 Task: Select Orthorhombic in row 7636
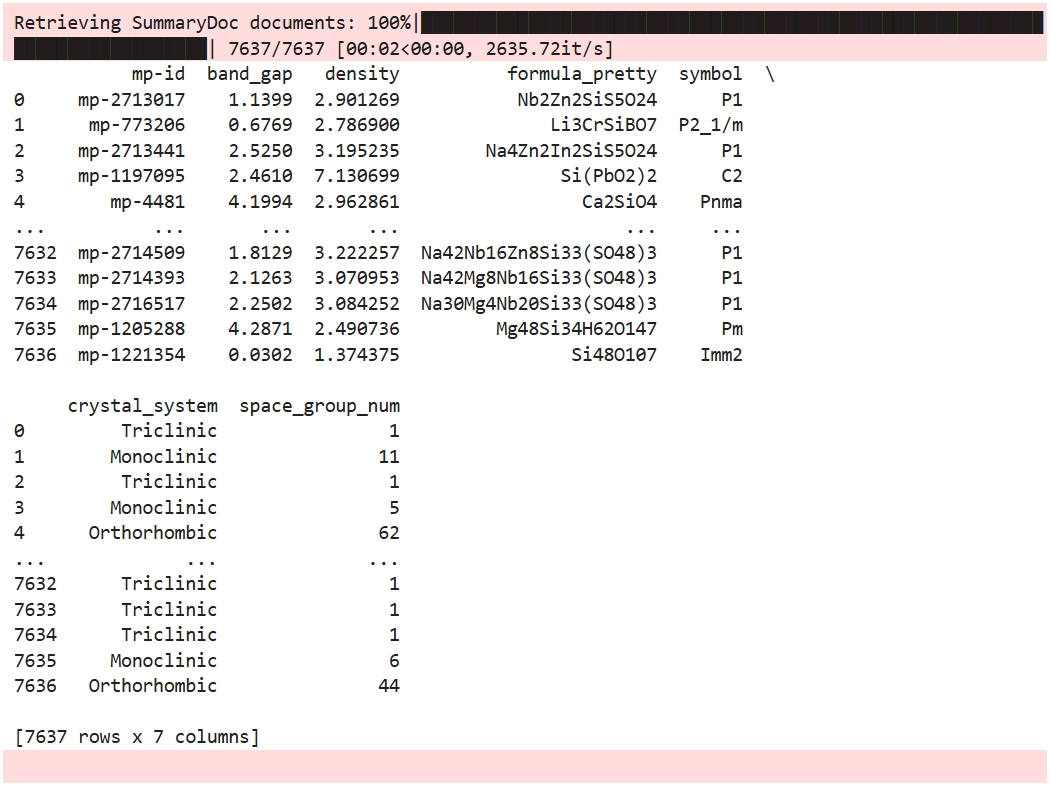point(152,685)
